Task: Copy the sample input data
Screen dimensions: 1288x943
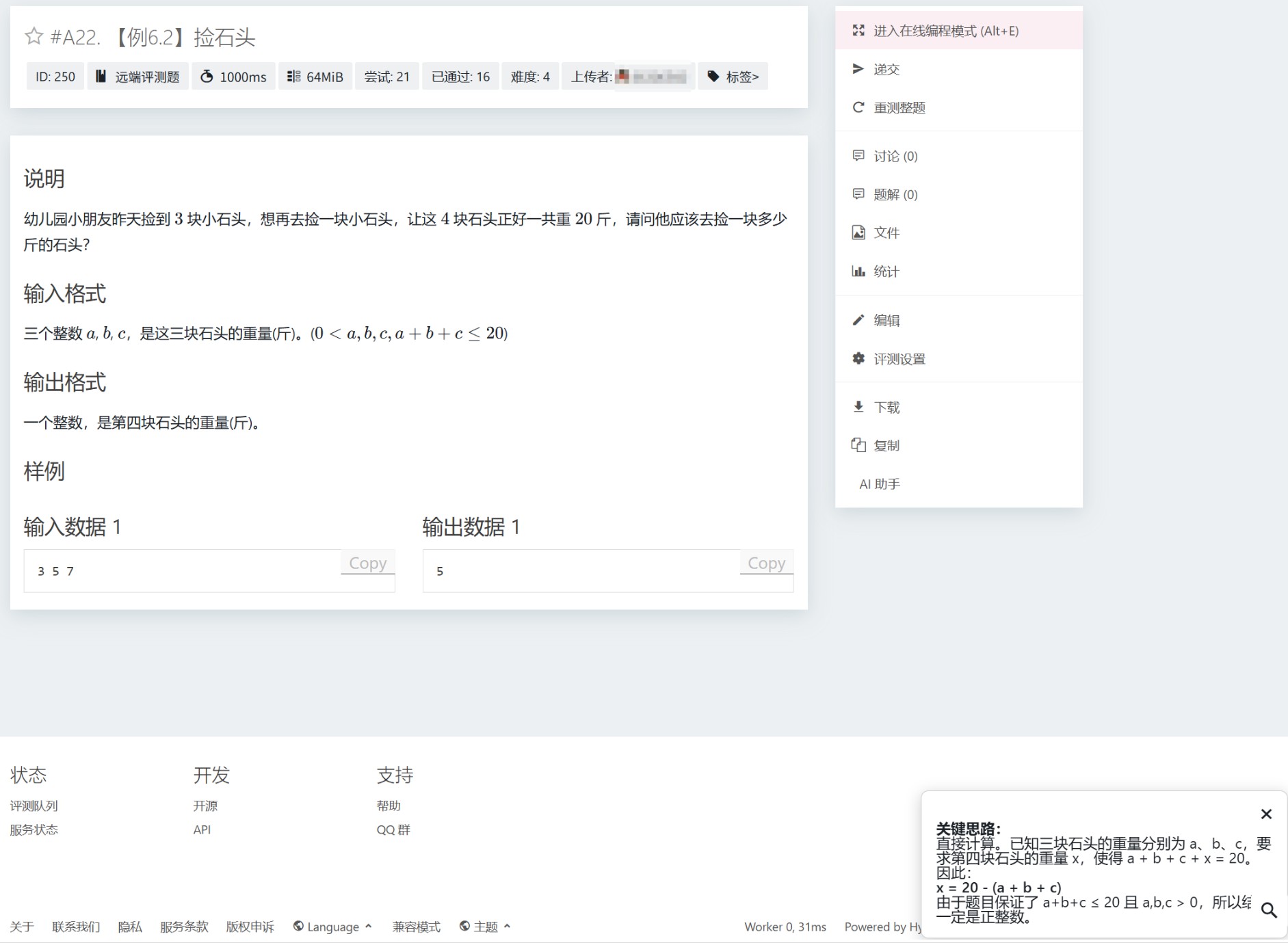Action: (x=367, y=563)
